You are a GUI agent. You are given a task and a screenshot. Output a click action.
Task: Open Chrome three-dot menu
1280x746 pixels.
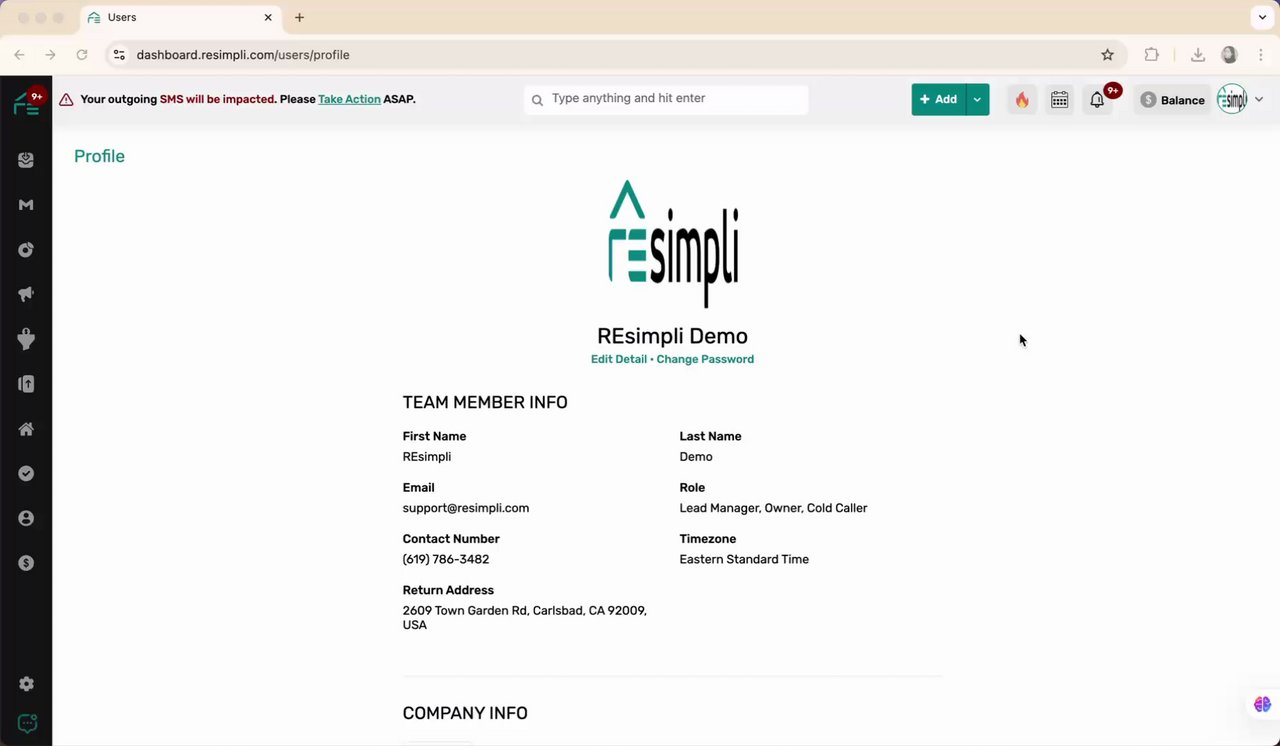[x=1260, y=55]
